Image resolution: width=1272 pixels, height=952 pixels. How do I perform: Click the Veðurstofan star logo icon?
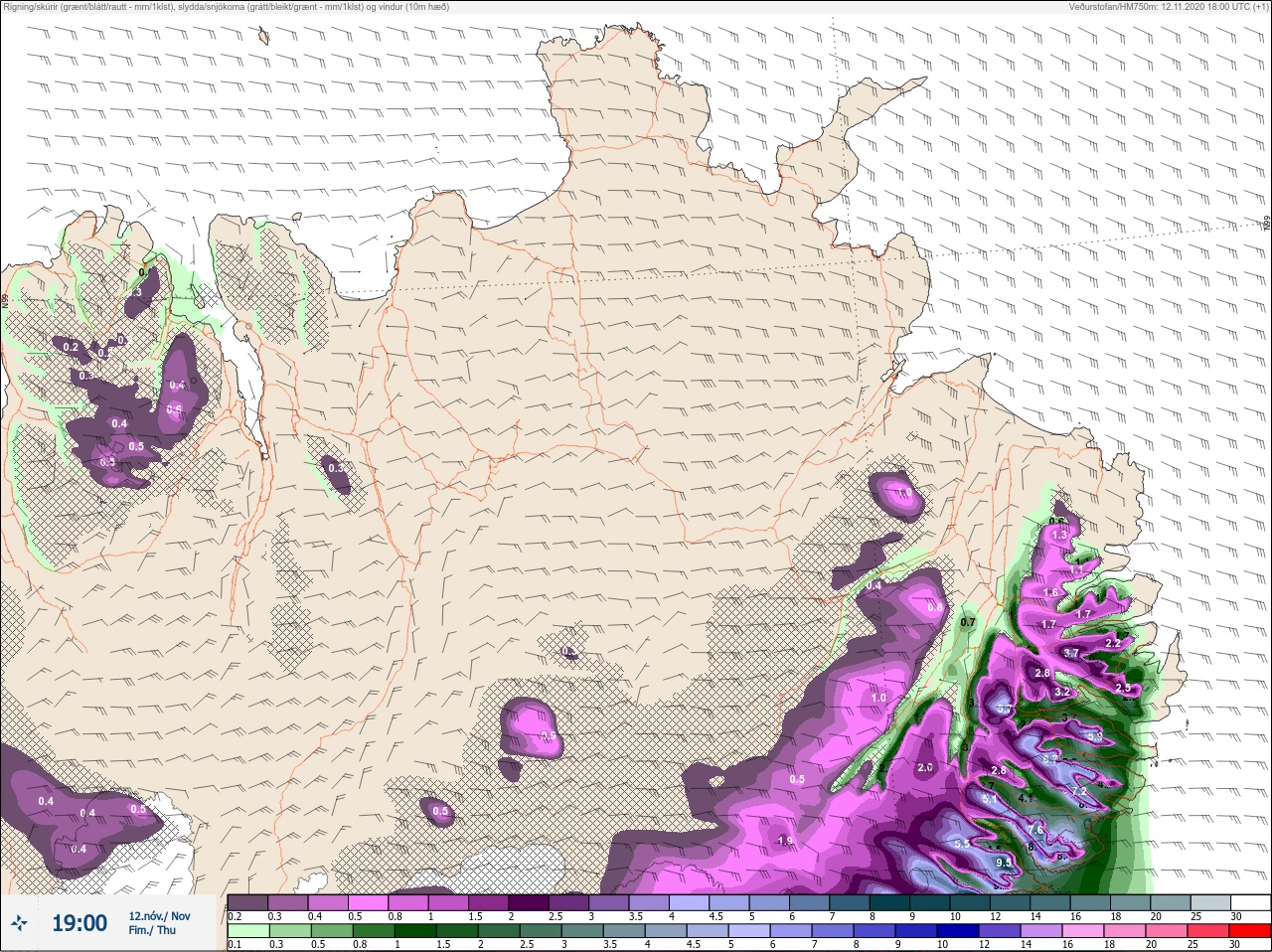18,924
